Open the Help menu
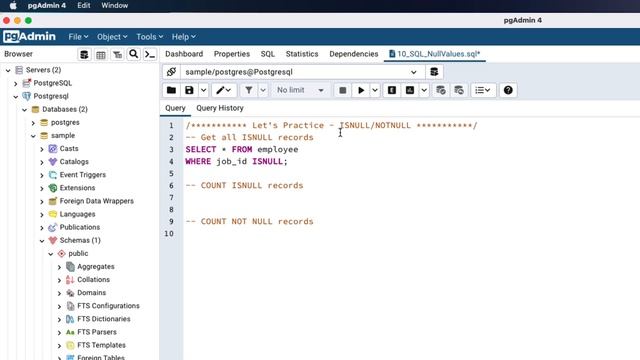The width and height of the screenshot is (640, 360). click(184, 37)
